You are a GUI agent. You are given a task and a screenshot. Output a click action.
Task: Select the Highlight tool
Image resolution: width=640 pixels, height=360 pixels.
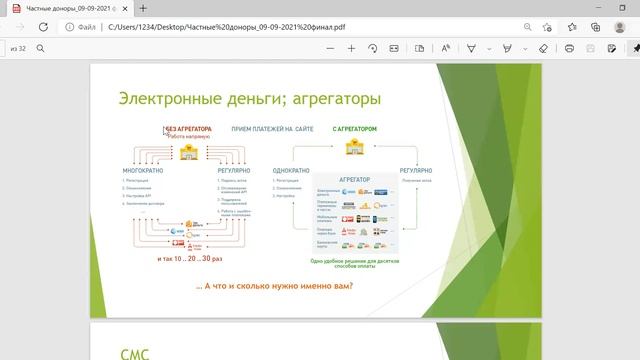click(507, 49)
